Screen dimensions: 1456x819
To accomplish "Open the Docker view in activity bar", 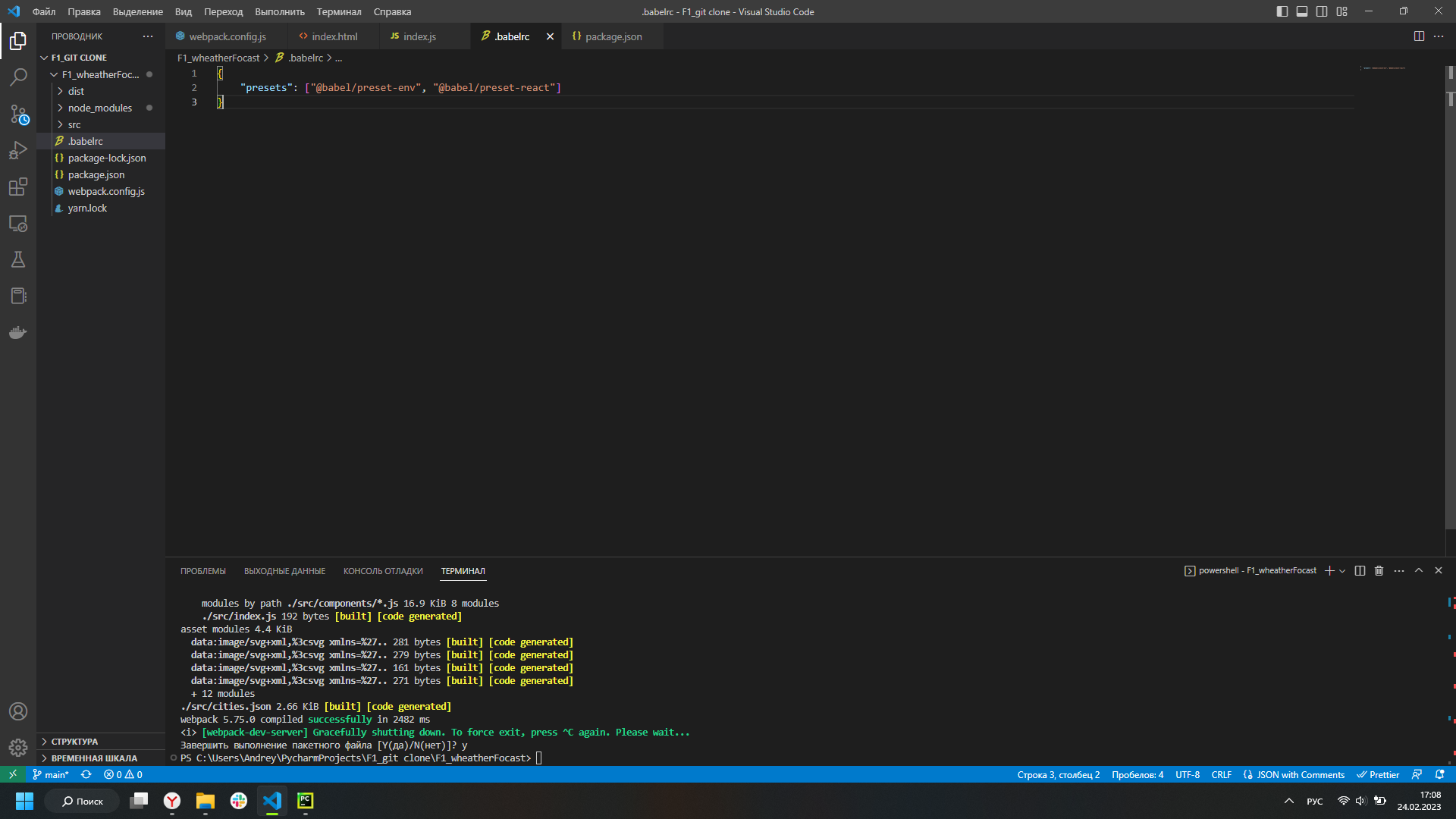I will click(18, 332).
